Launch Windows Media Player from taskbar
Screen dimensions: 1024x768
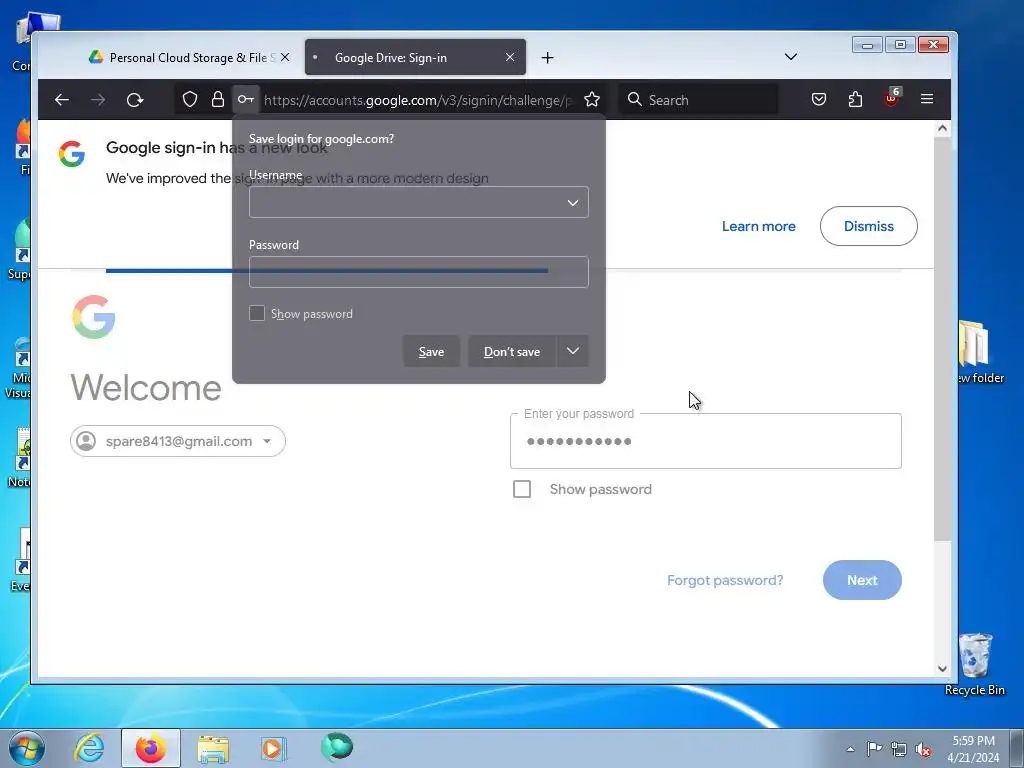273,748
